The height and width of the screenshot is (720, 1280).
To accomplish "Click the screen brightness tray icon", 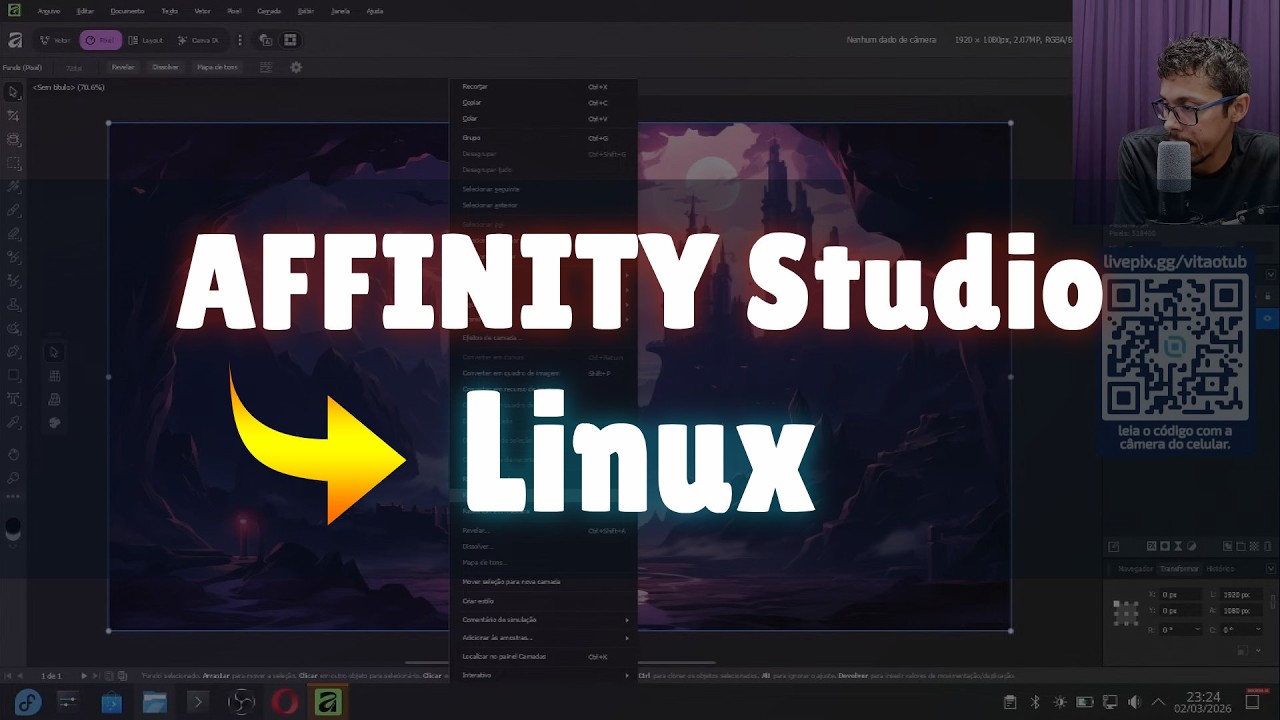I will (1060, 702).
